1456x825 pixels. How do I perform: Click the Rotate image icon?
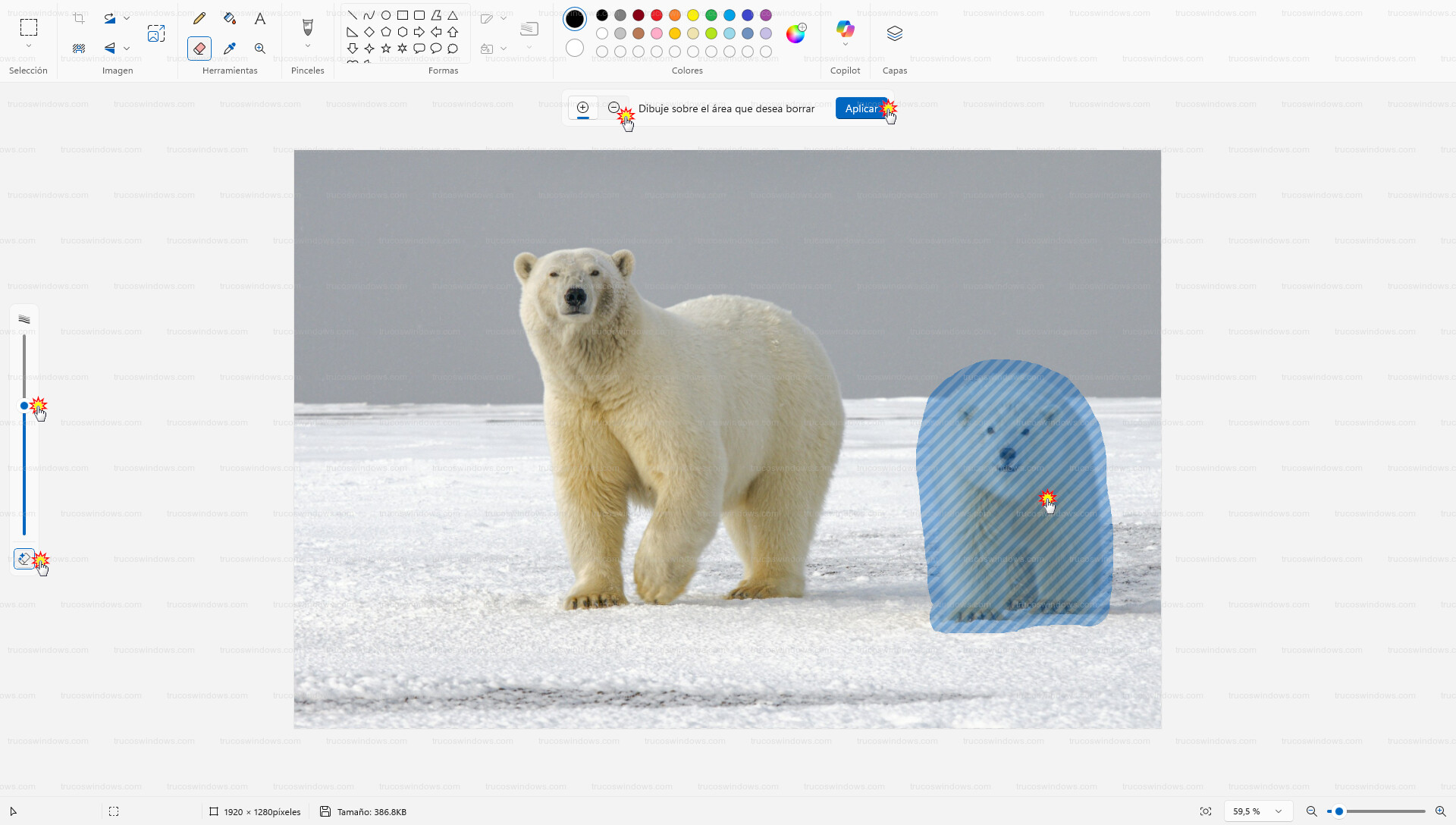110,18
